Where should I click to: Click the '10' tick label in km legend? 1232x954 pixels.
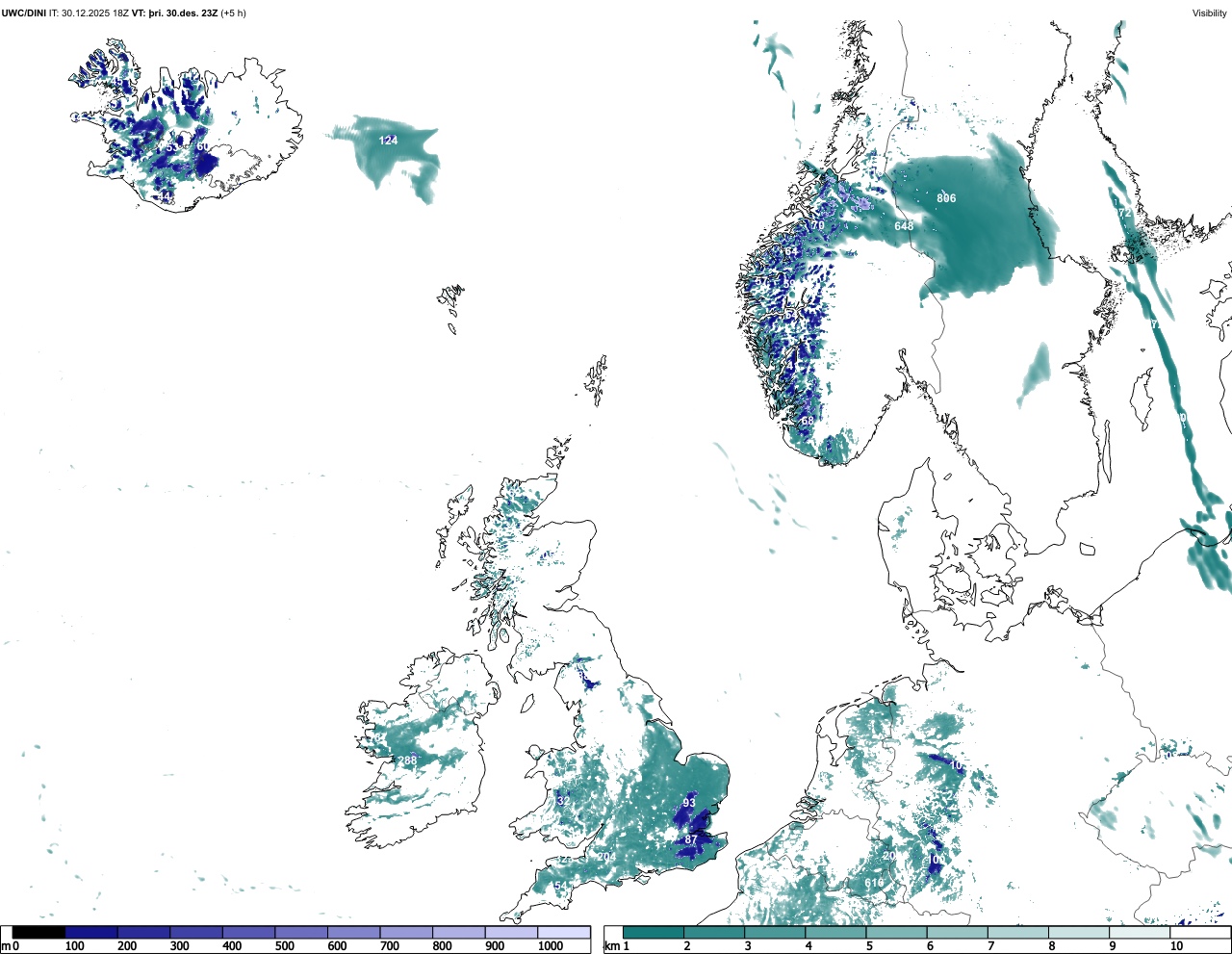1177,946
